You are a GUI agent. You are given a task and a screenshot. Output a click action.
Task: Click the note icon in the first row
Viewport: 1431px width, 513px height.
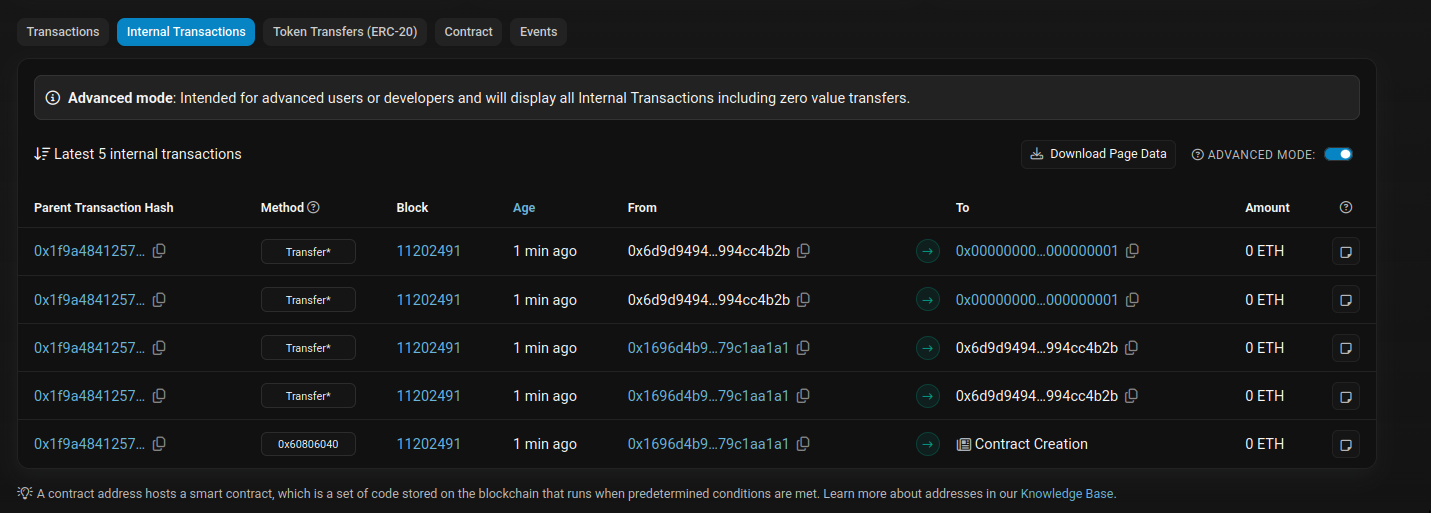pos(1346,251)
